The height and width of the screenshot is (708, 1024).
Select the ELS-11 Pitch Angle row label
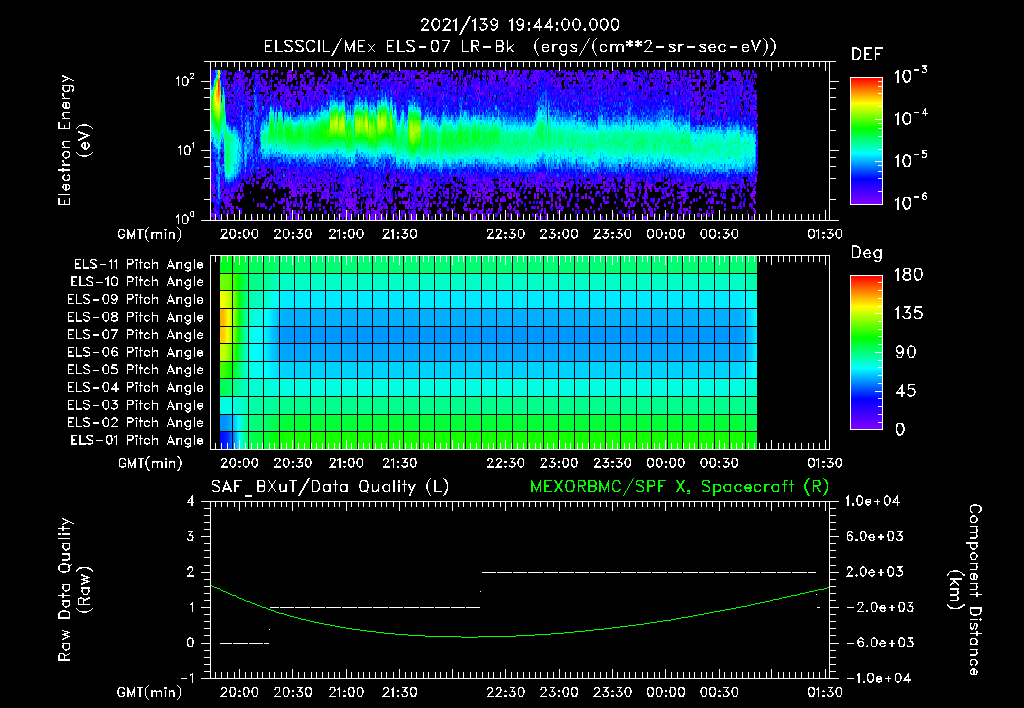(138, 265)
